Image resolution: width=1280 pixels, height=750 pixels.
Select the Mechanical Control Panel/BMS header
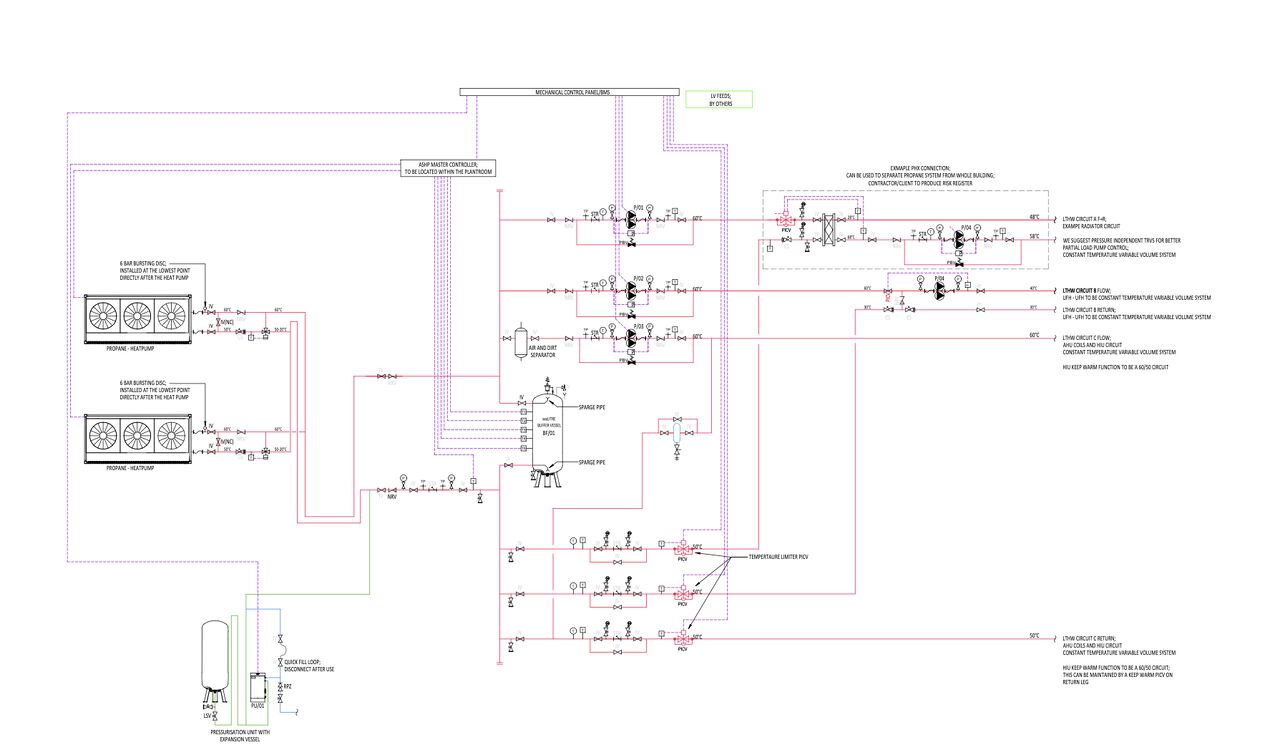(x=573, y=93)
